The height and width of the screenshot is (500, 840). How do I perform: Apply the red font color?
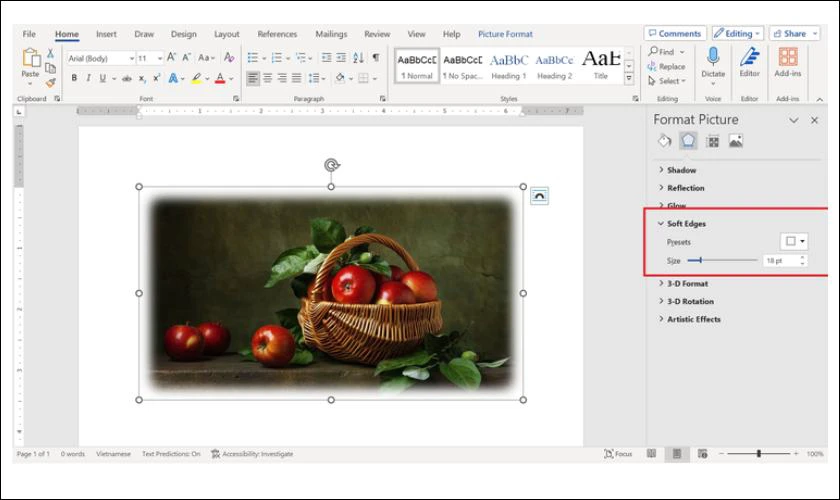(220, 79)
